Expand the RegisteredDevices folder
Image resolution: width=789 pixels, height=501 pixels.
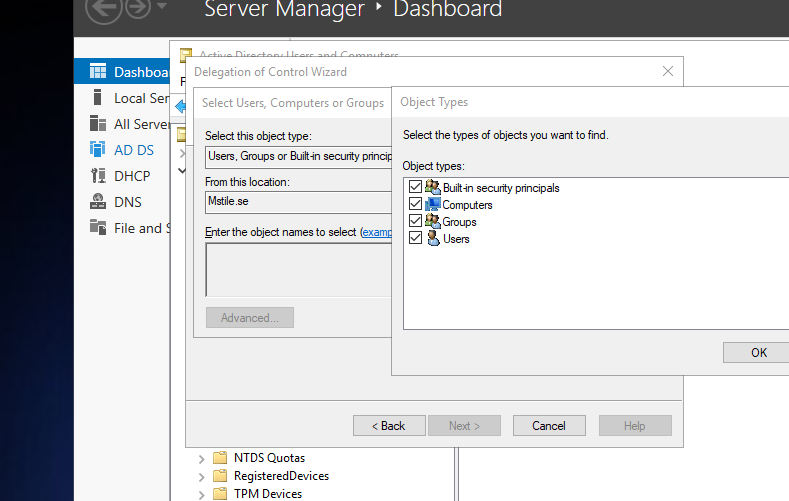tap(201, 477)
